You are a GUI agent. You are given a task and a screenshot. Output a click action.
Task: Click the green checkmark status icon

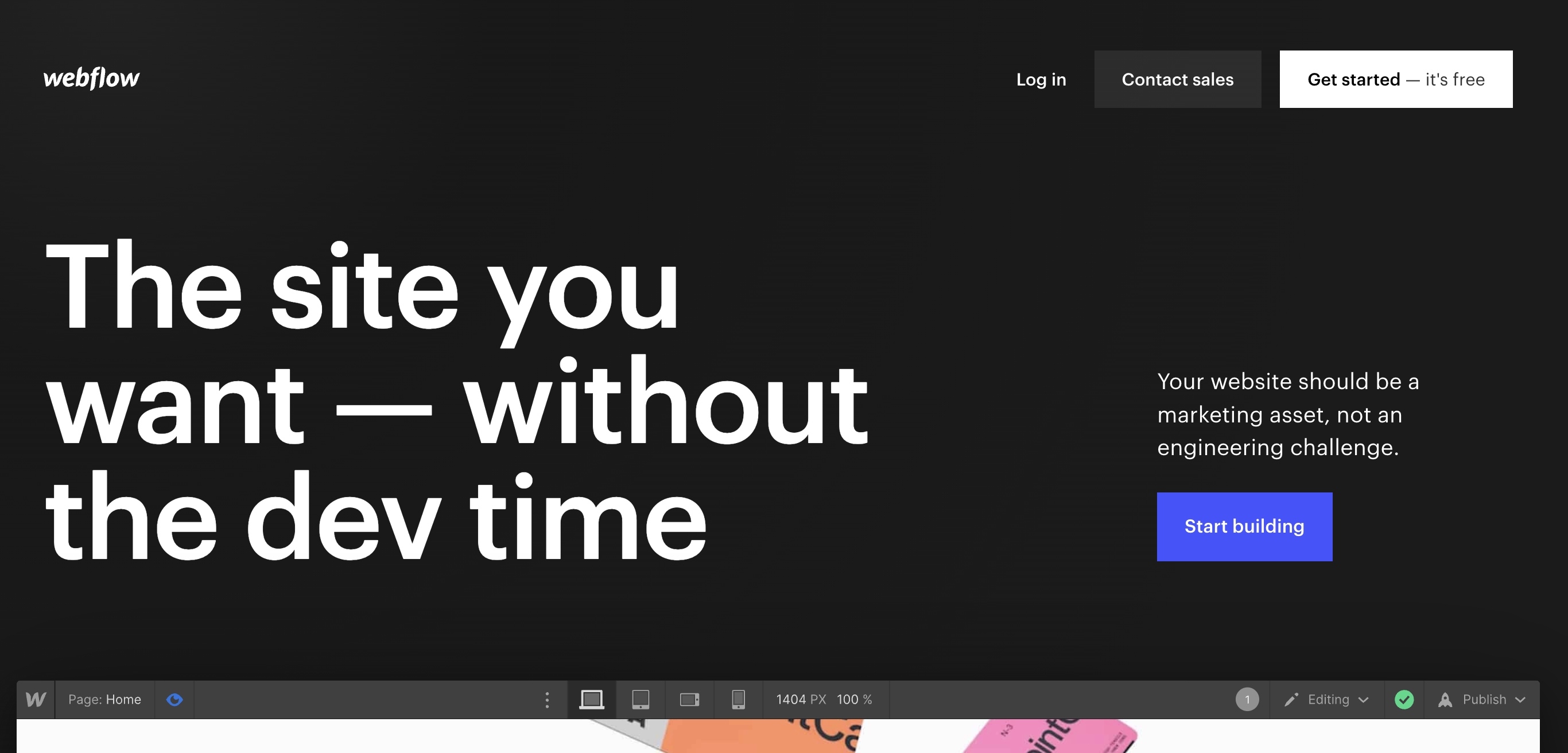click(1404, 700)
